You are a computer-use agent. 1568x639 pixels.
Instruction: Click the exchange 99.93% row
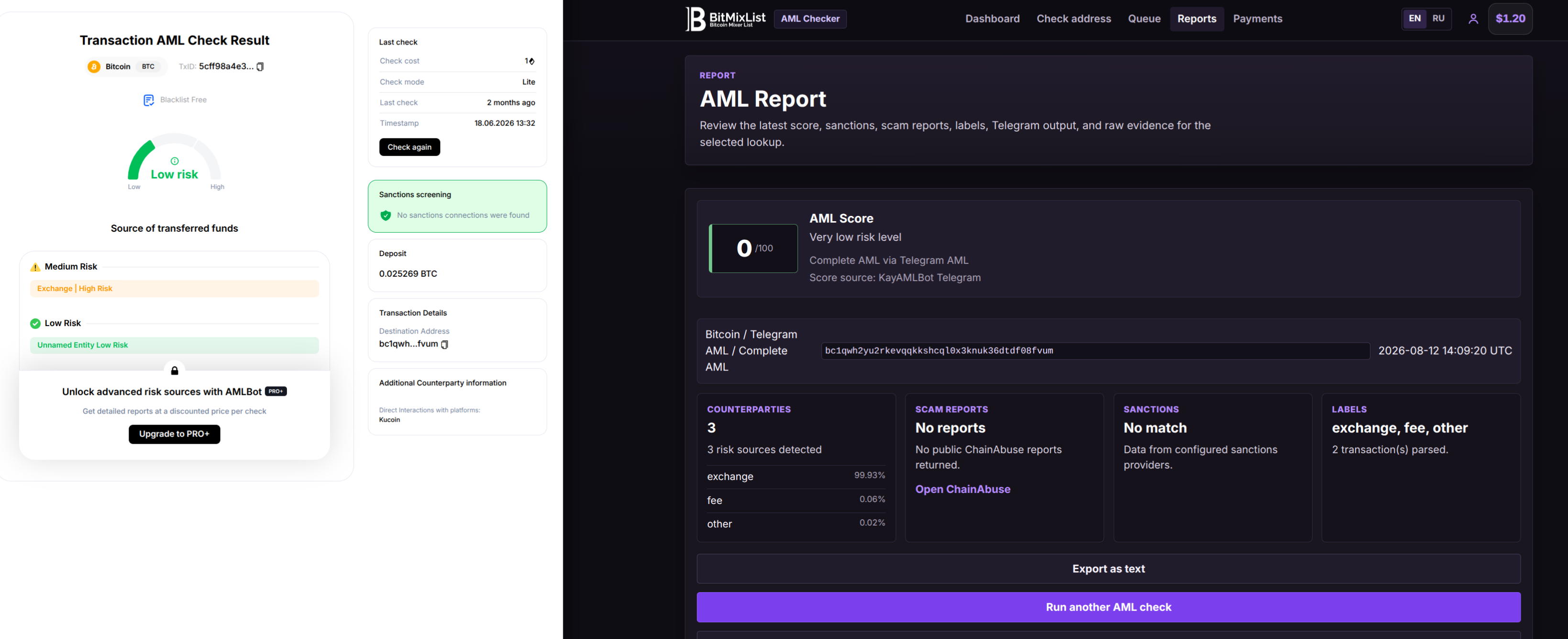coord(795,476)
